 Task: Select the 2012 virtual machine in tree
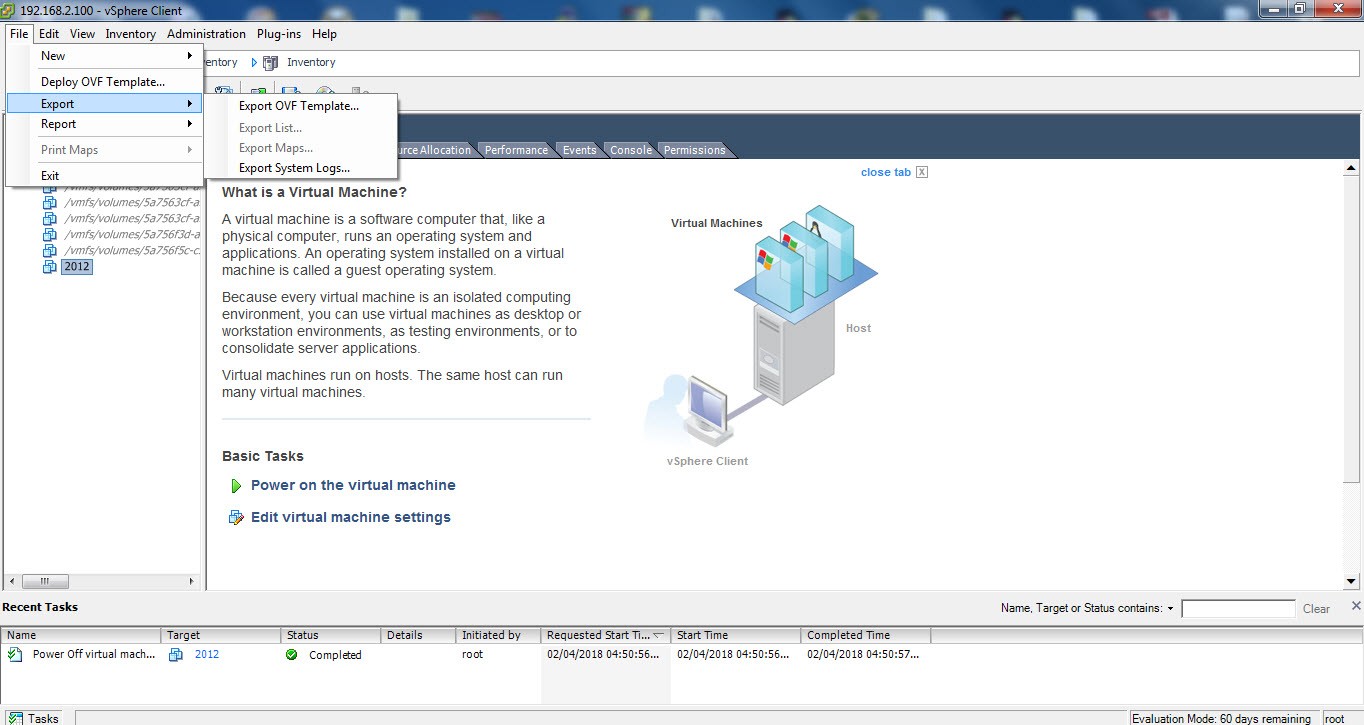pyautogui.click(x=77, y=267)
